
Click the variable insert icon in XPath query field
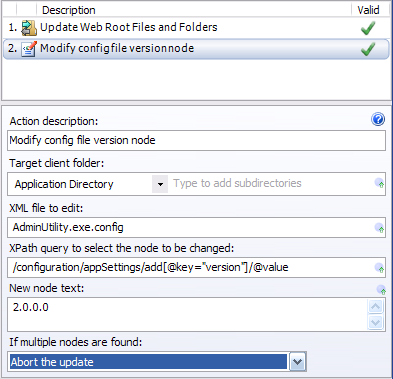(379, 268)
